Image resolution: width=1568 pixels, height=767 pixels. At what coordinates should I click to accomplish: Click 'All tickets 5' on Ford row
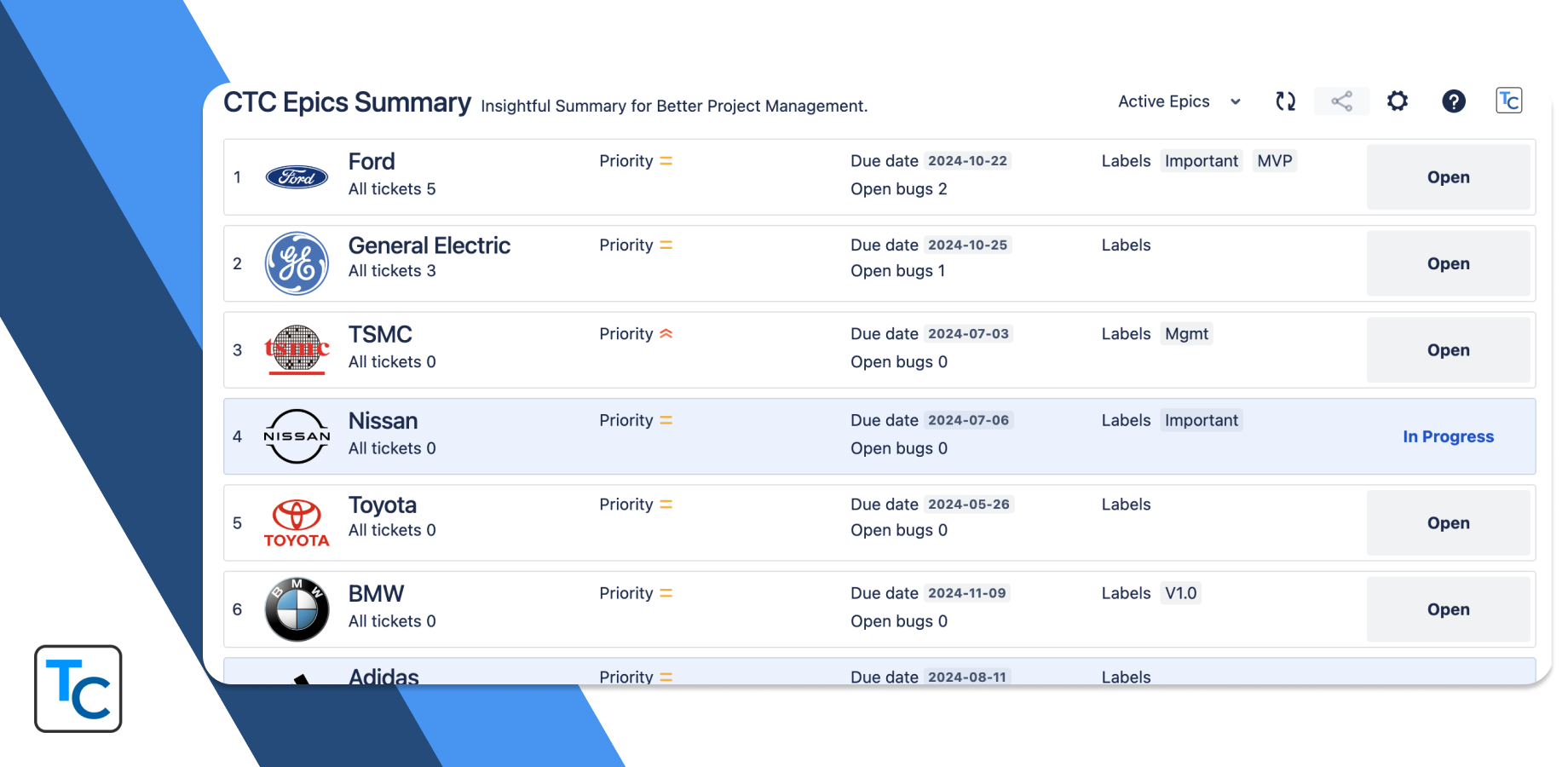click(392, 189)
